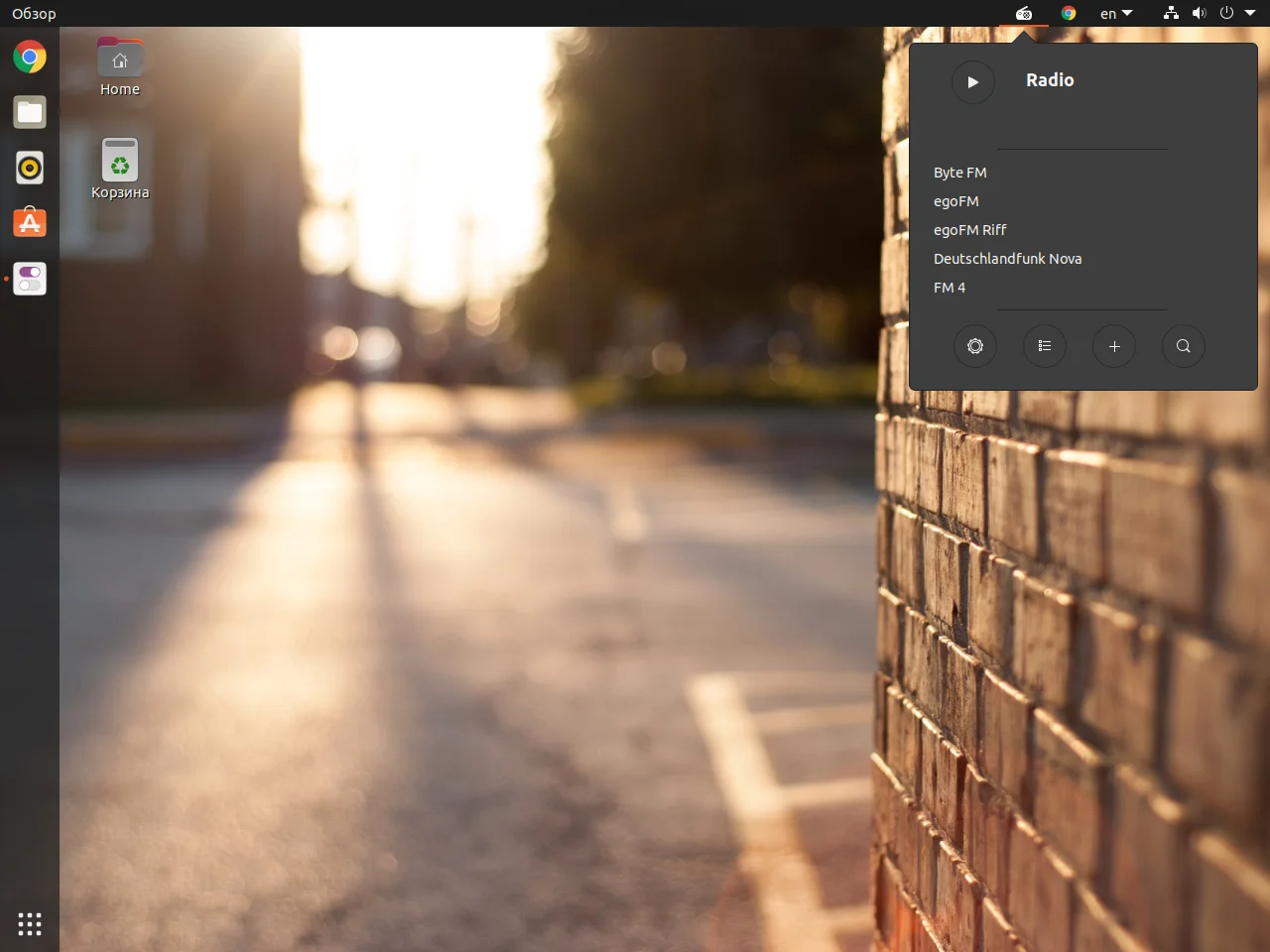
Task: Open the Files manager from the dock
Action: point(30,113)
